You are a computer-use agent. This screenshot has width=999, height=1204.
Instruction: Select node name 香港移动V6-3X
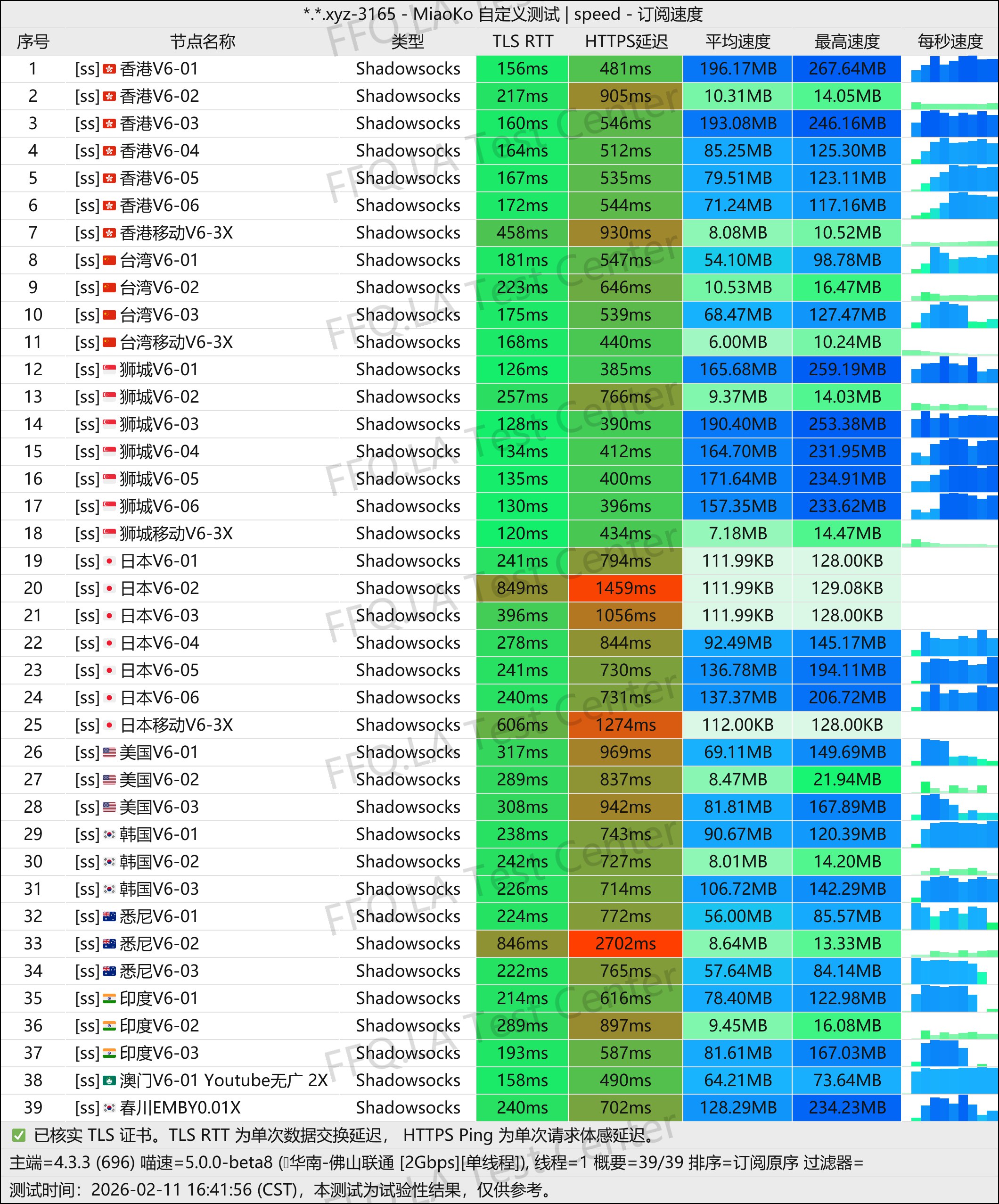coord(177,233)
